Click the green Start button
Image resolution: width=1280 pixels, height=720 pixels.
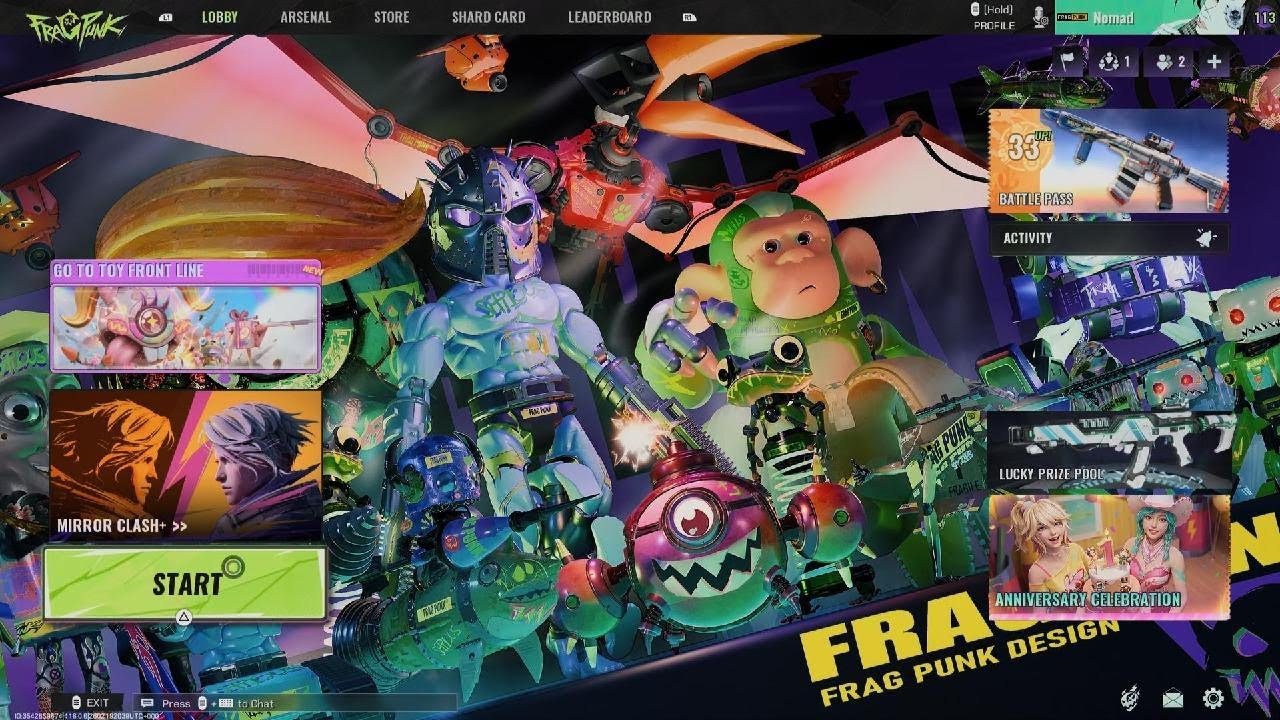185,583
